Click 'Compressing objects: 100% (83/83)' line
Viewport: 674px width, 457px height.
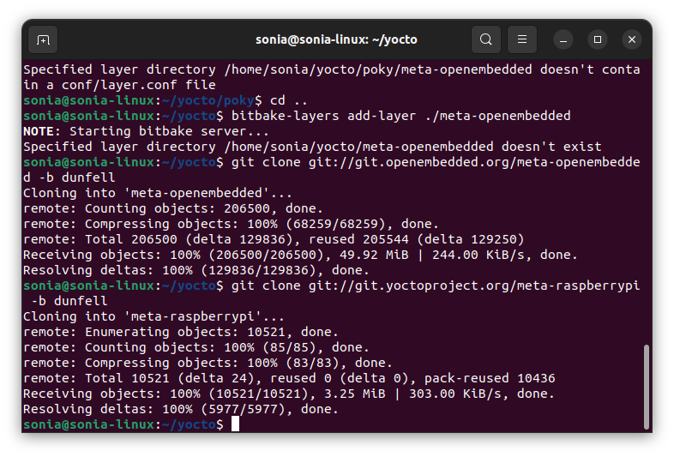click(x=208, y=363)
